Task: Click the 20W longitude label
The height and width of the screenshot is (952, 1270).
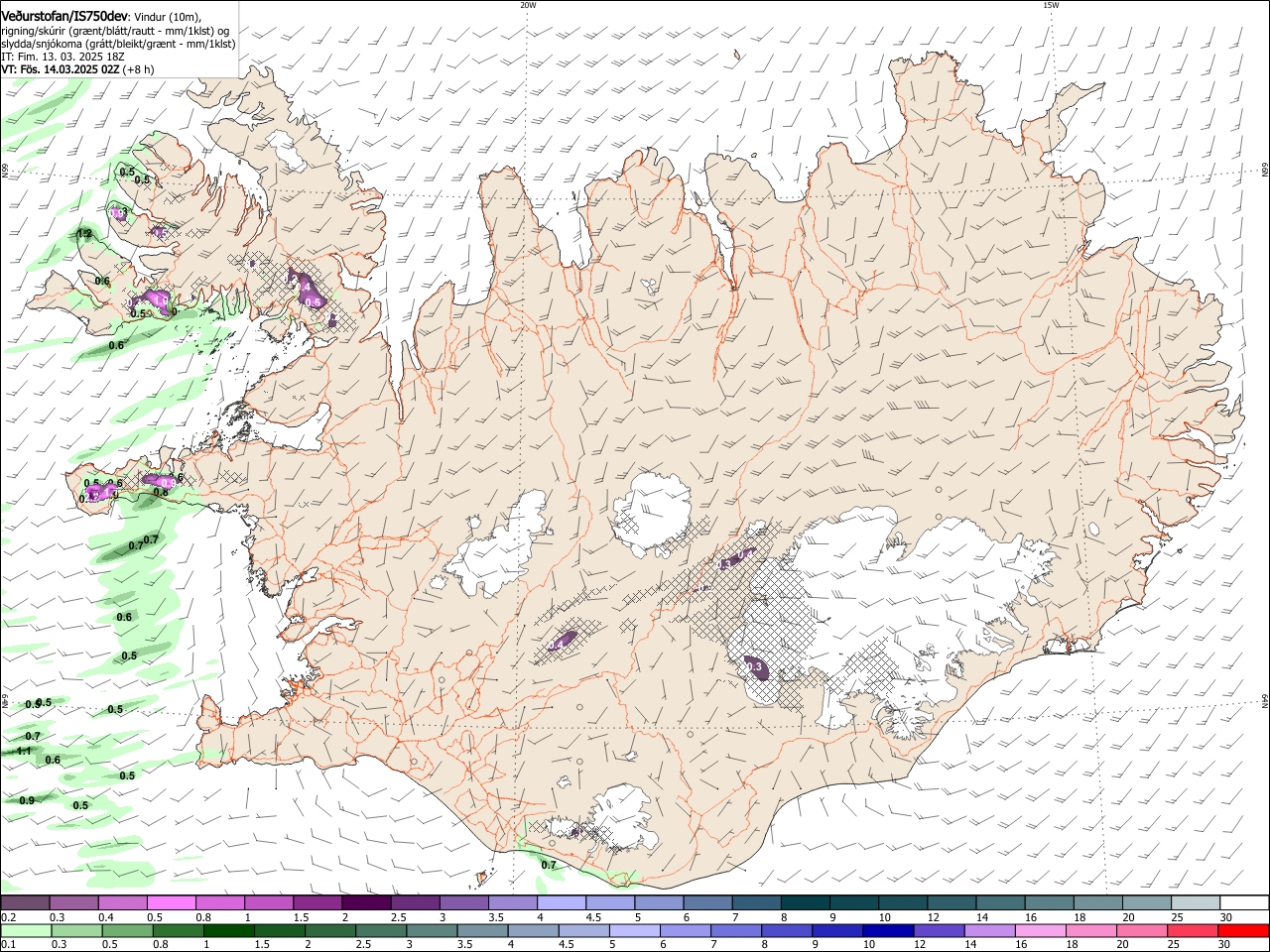Action: (528, 5)
